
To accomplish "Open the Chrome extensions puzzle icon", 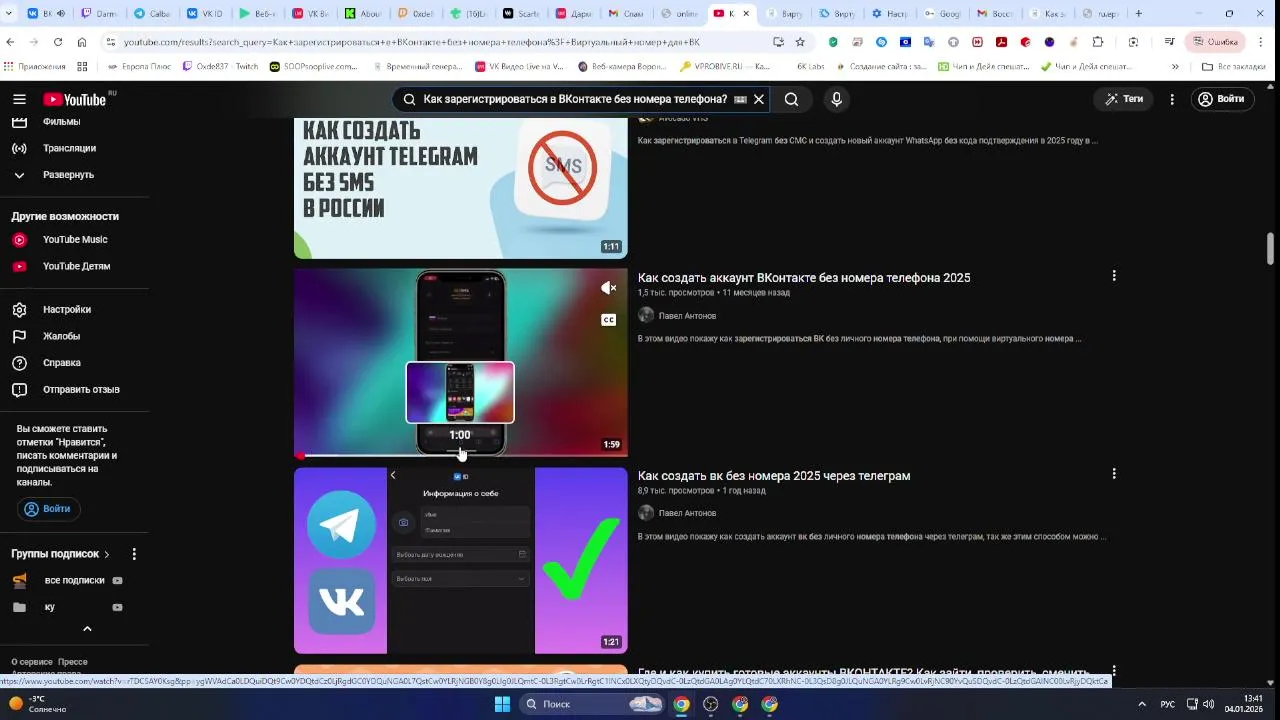I will pyautogui.click(x=1097, y=42).
